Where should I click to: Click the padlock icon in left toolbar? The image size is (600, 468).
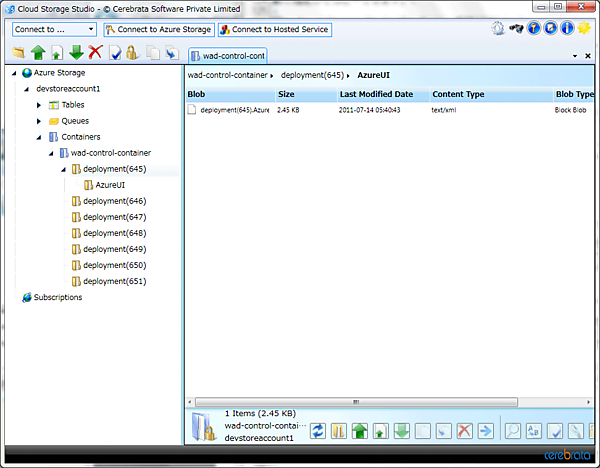click(132, 53)
